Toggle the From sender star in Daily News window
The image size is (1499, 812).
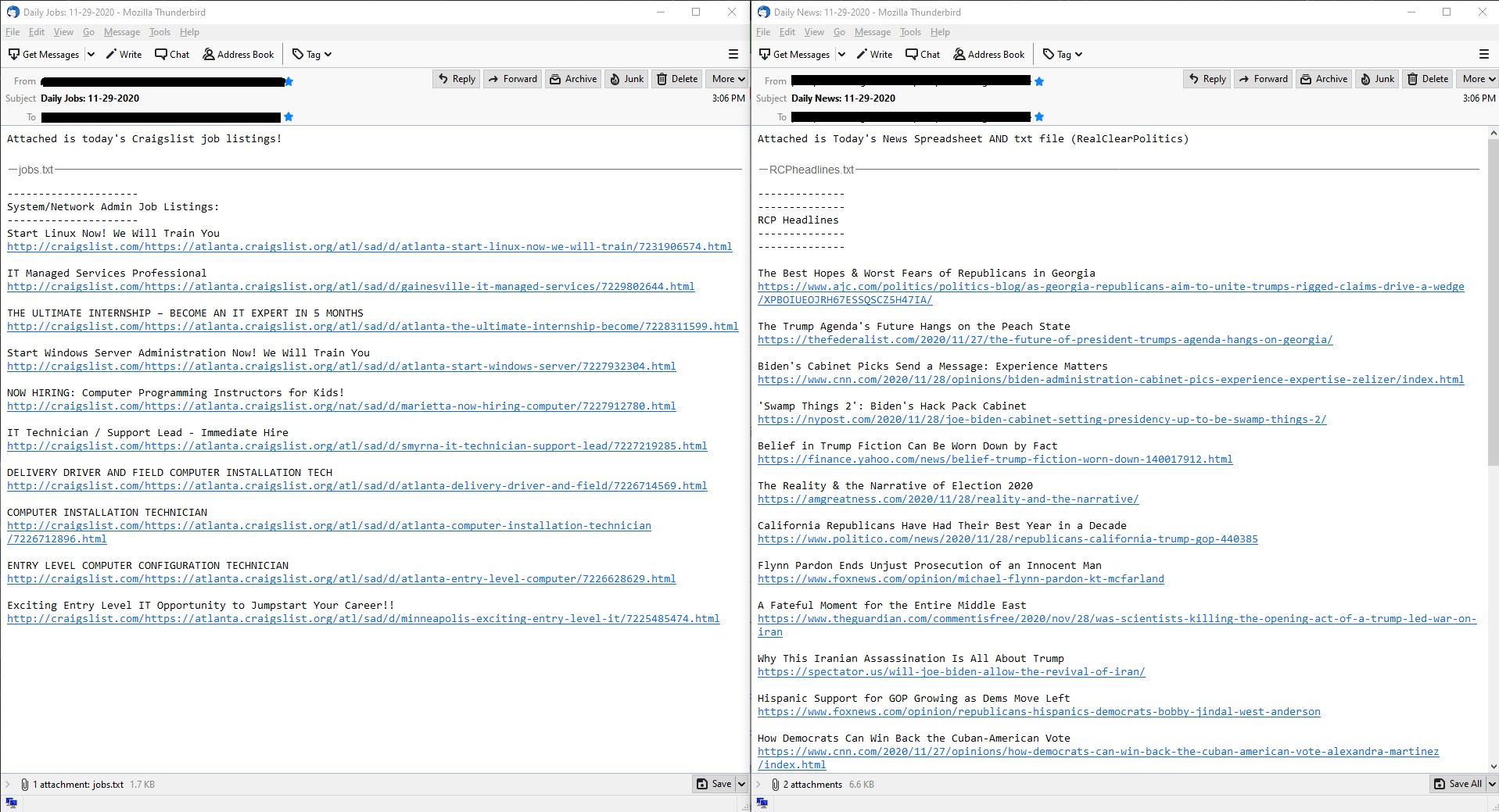point(1039,81)
